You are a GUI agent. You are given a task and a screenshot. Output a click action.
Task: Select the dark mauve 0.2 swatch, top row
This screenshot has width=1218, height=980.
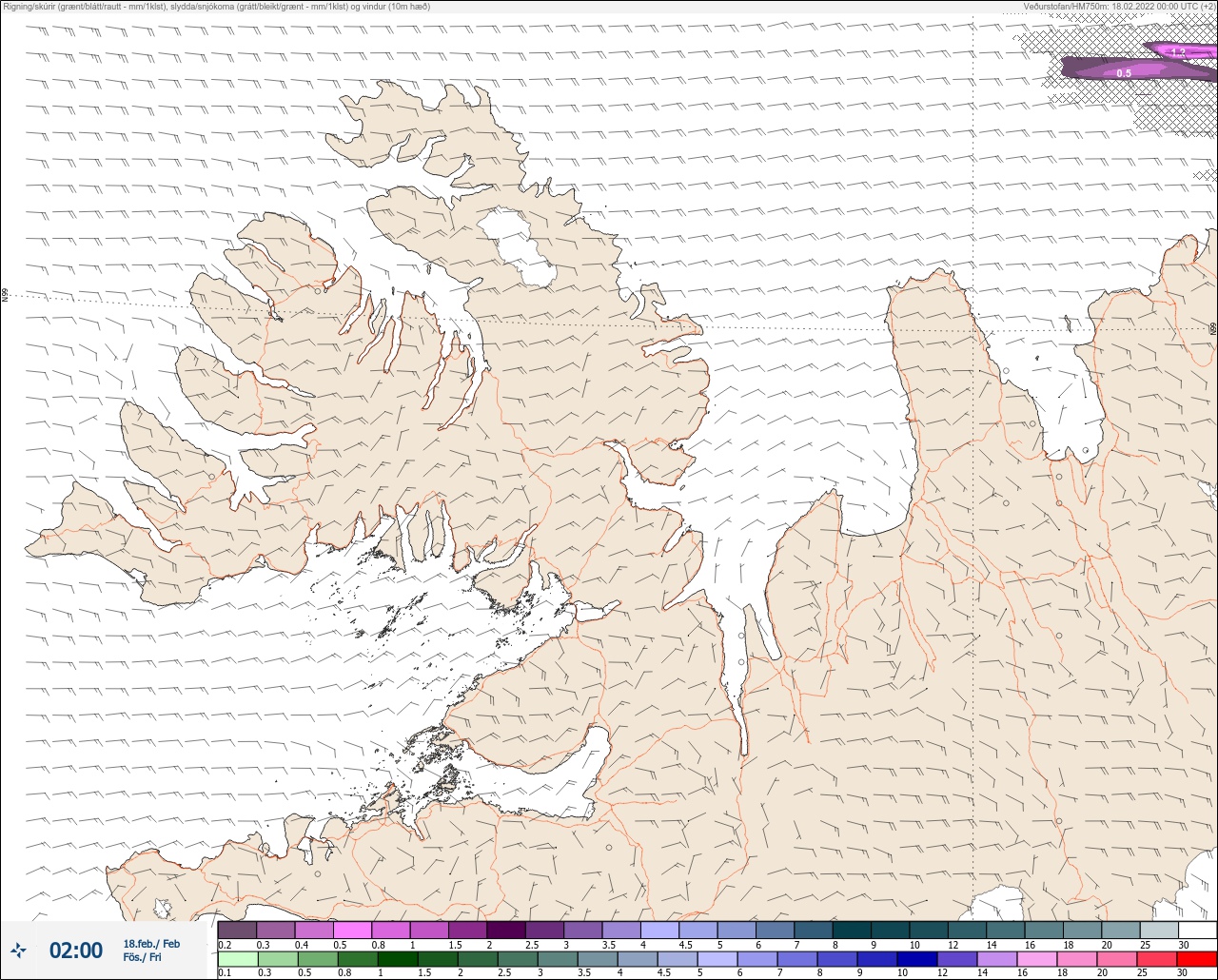point(237,930)
